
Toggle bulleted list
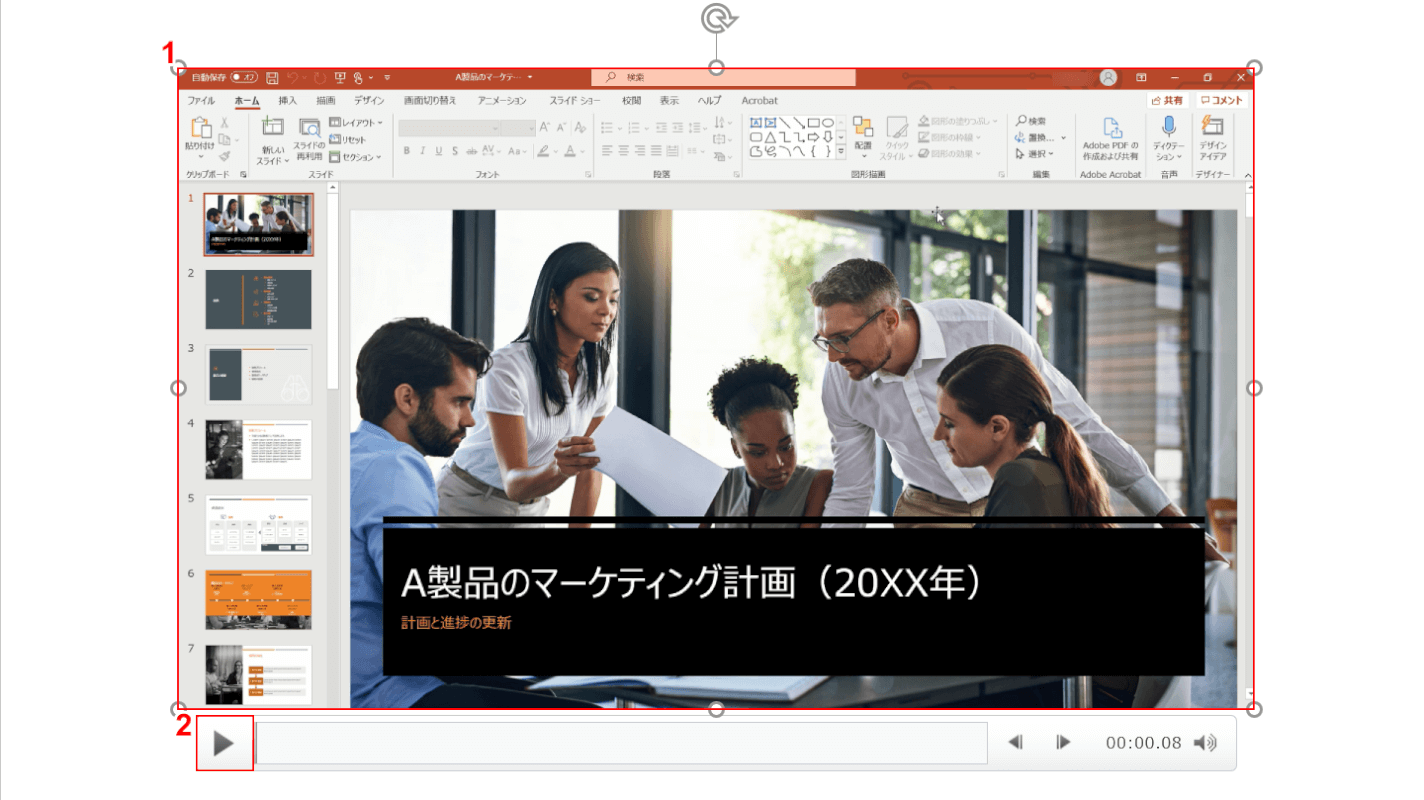coord(607,128)
